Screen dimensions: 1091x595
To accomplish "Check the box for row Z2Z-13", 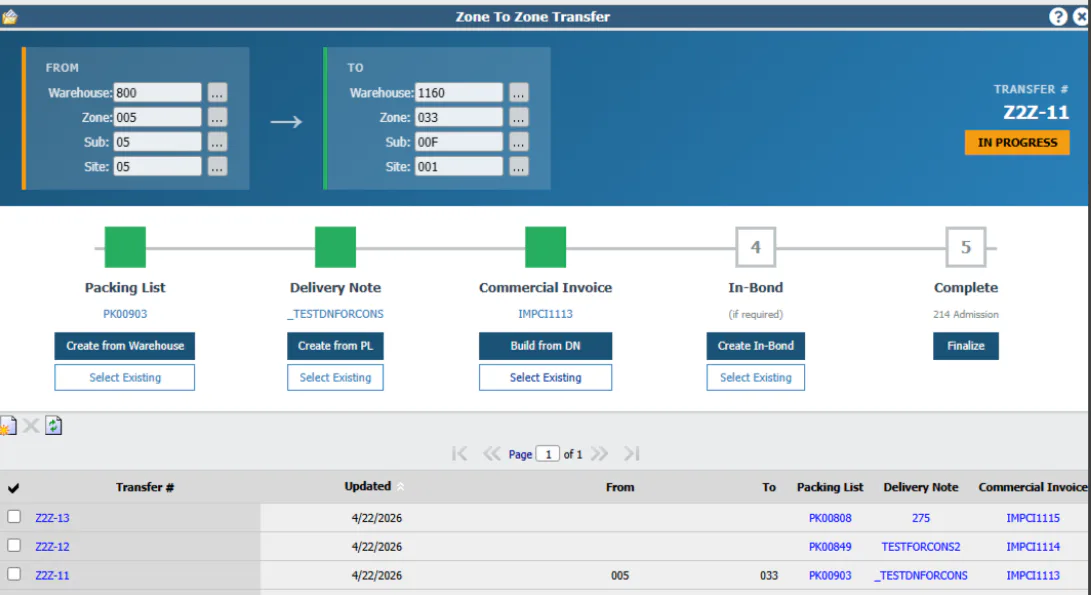I will pyautogui.click(x=14, y=517).
